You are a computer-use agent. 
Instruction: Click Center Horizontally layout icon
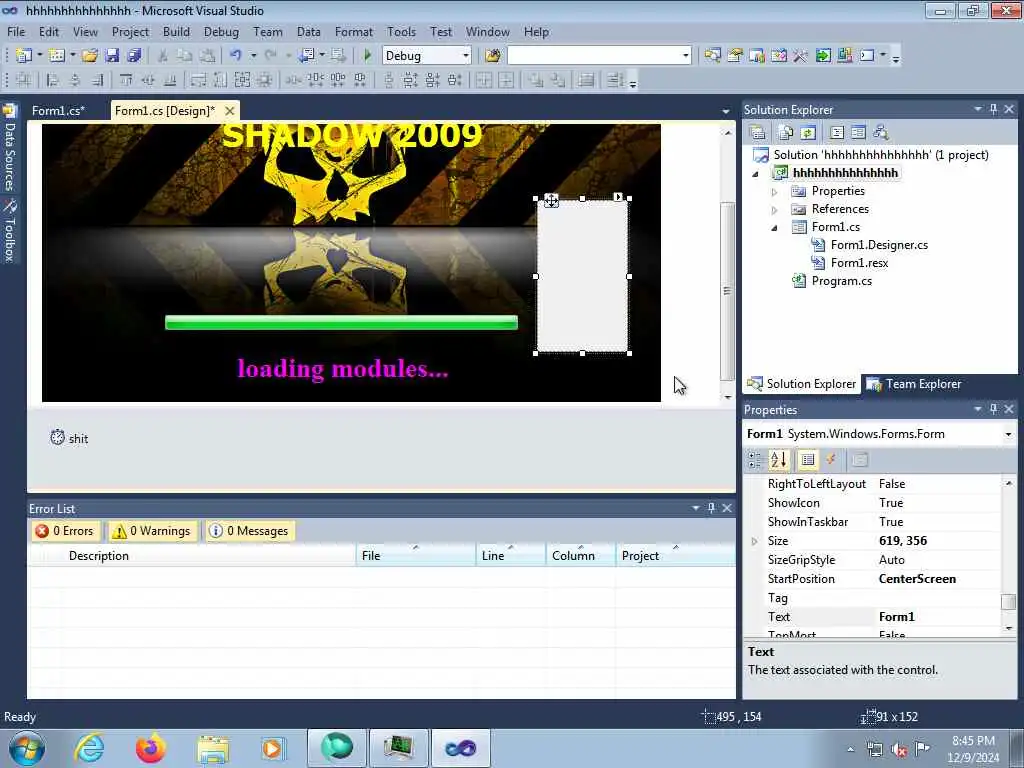(483, 80)
